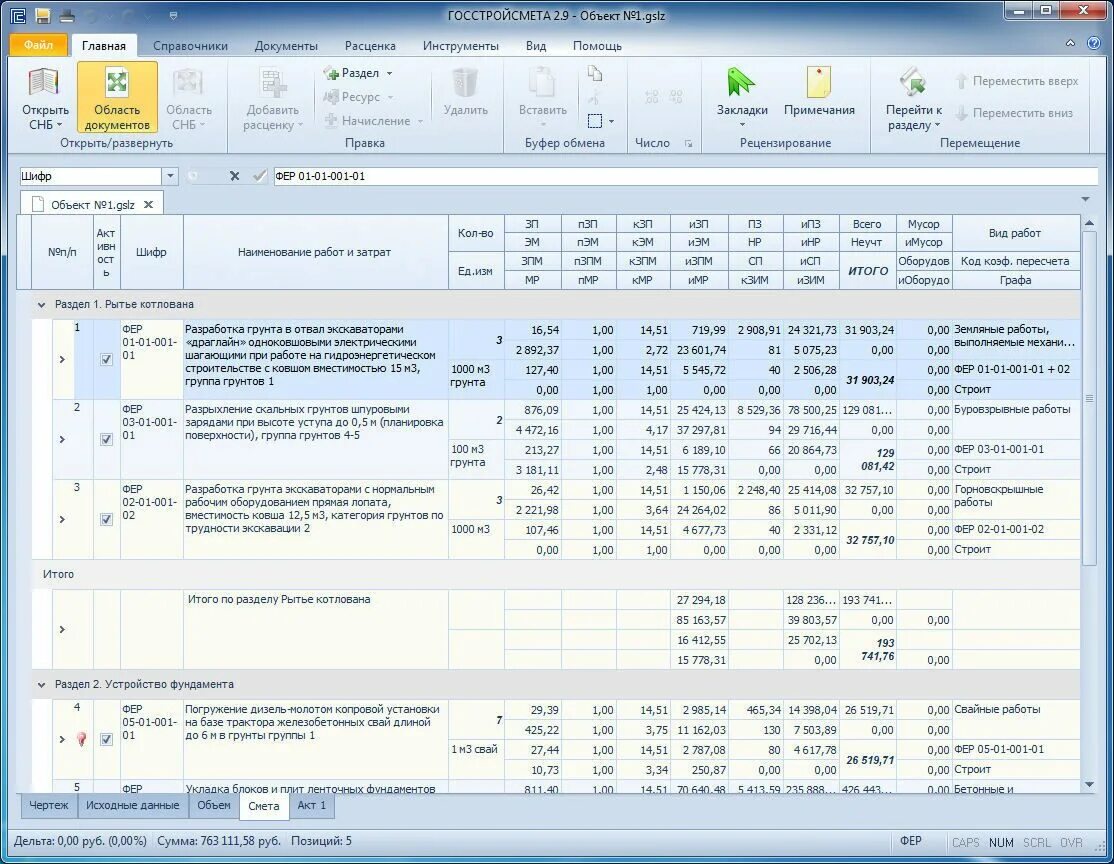
Task: Click the cut scissors icon in Буфер обмена
Action: click(x=594, y=97)
